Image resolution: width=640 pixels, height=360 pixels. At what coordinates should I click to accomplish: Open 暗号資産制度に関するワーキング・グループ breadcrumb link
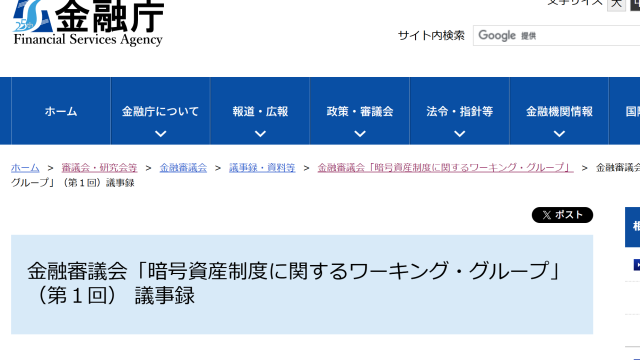pyautogui.click(x=446, y=168)
